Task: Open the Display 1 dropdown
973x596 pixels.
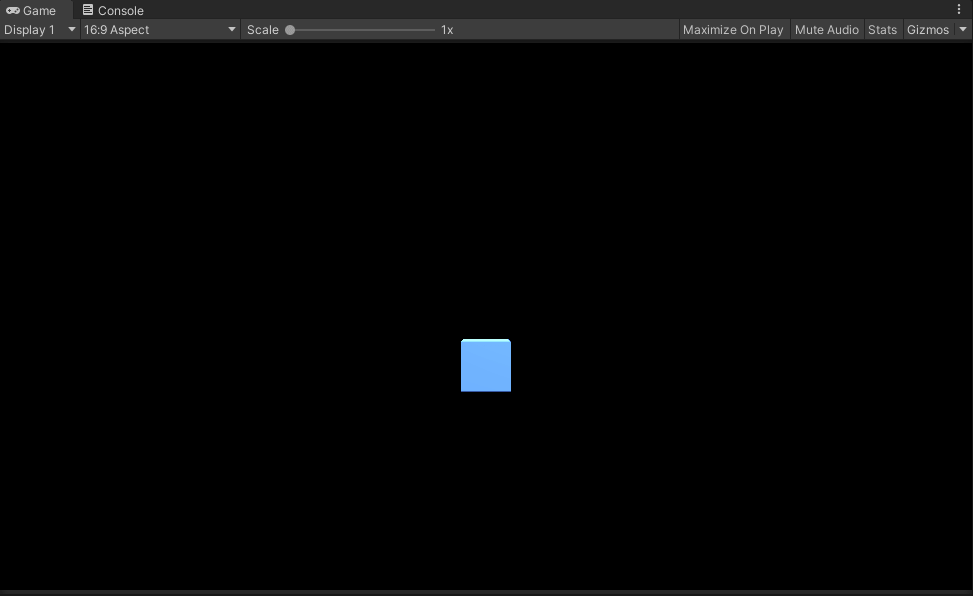Action: [40, 30]
